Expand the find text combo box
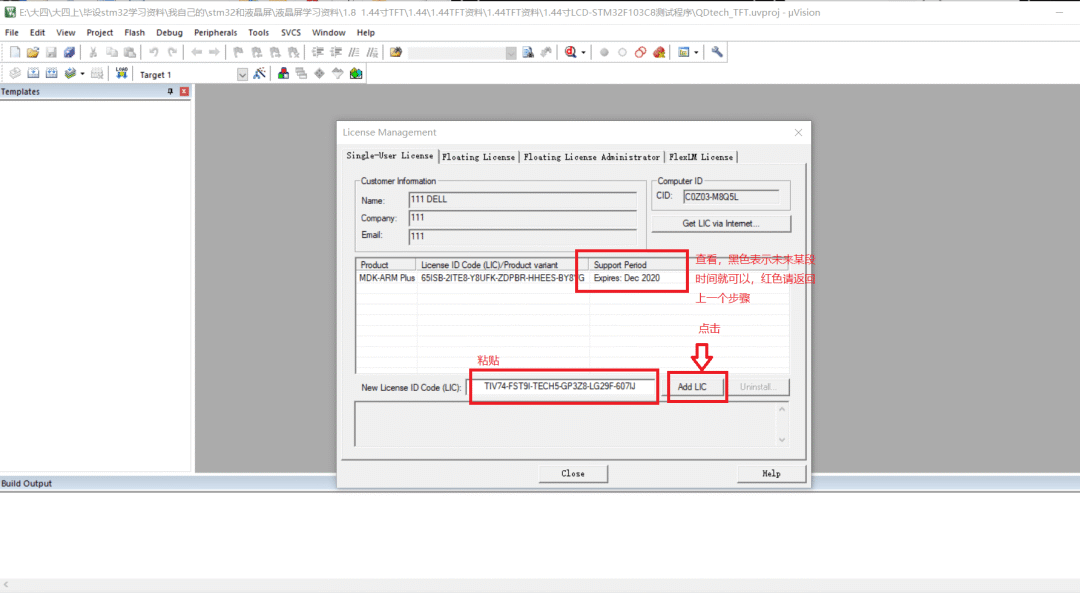This screenshot has height=593, width=1080. pyautogui.click(x=511, y=53)
